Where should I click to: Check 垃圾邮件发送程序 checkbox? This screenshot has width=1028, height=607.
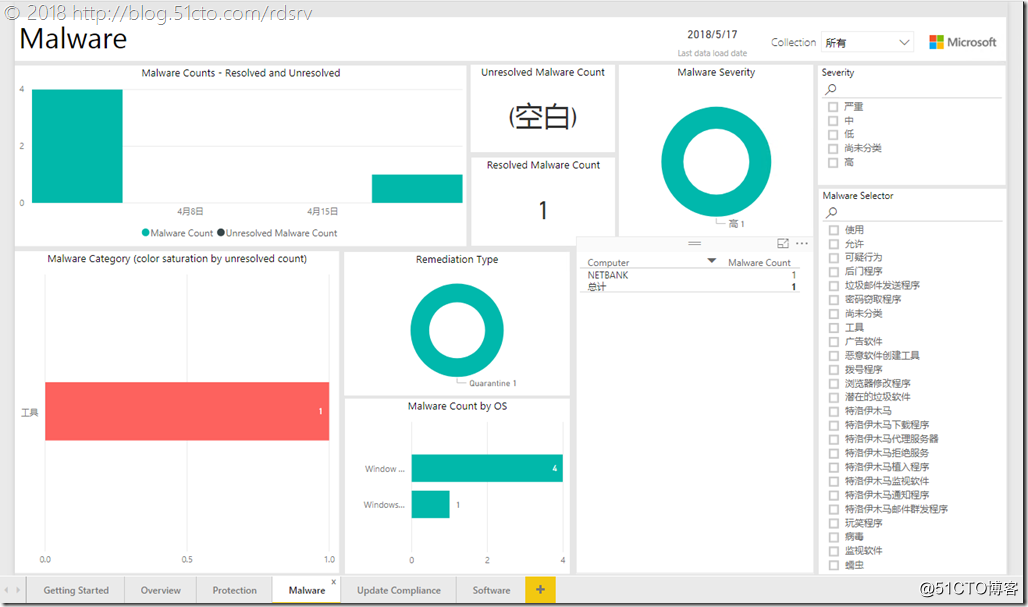tap(834, 286)
